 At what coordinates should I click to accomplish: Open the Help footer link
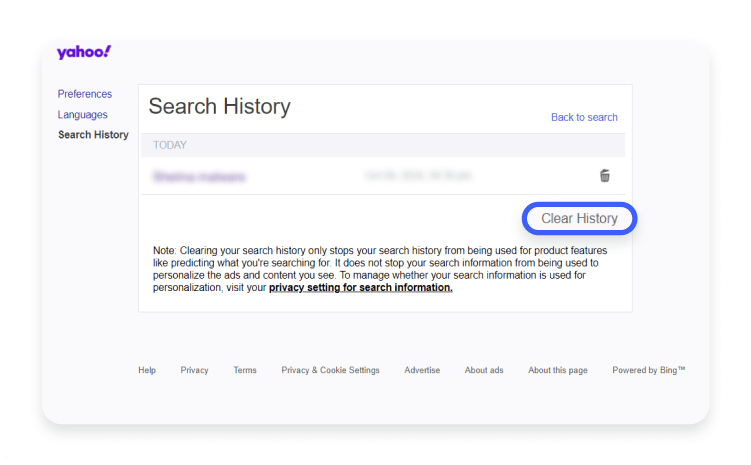(x=147, y=370)
